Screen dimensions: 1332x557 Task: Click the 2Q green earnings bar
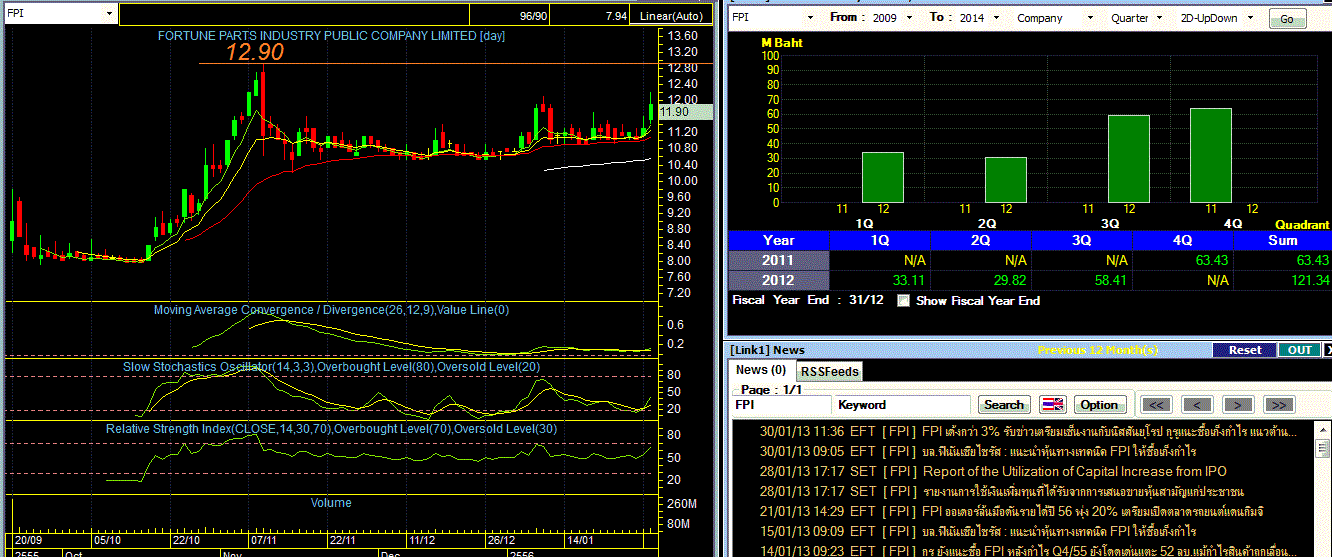click(x=1006, y=179)
